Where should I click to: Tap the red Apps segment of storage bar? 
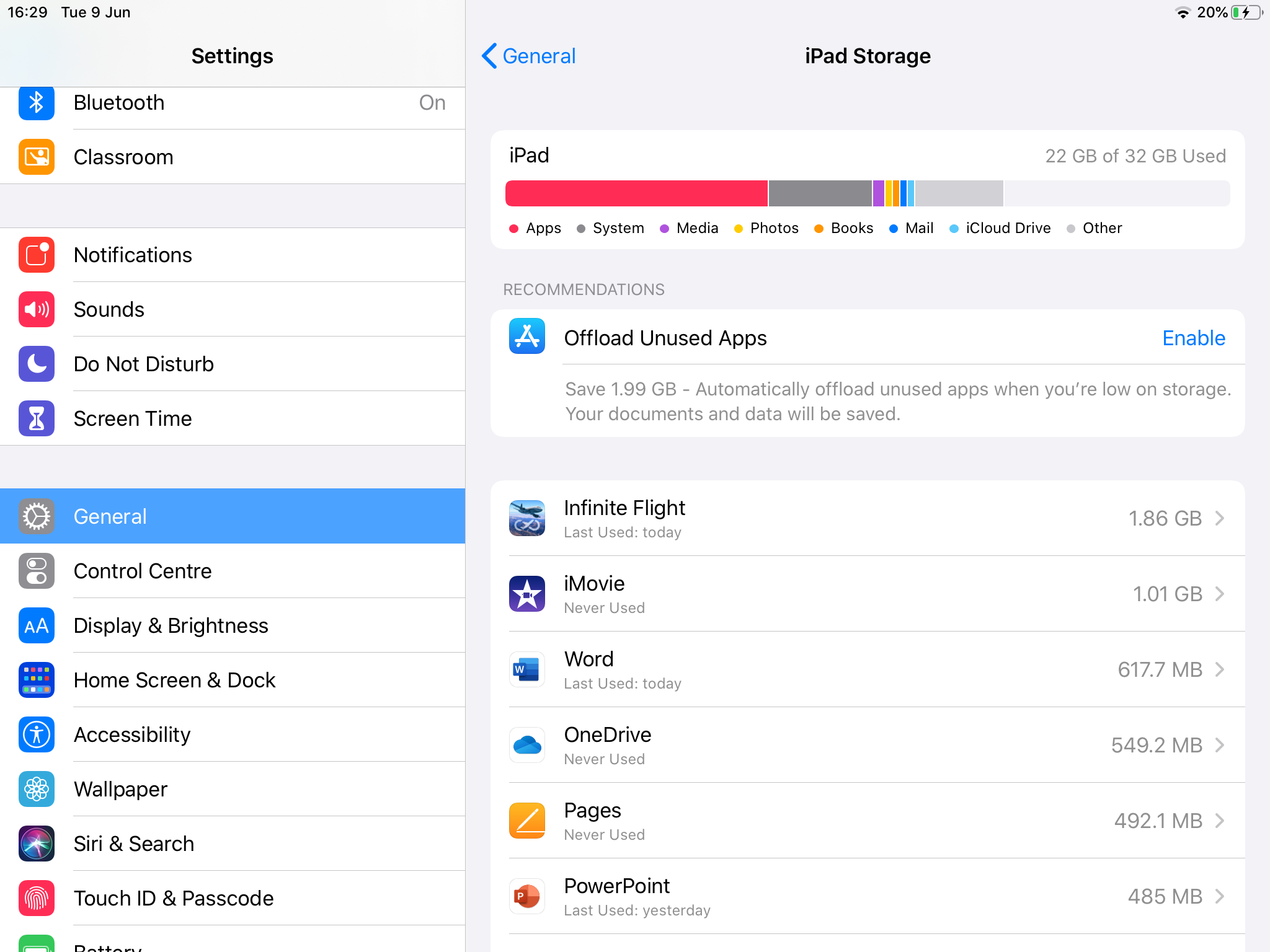(x=636, y=193)
